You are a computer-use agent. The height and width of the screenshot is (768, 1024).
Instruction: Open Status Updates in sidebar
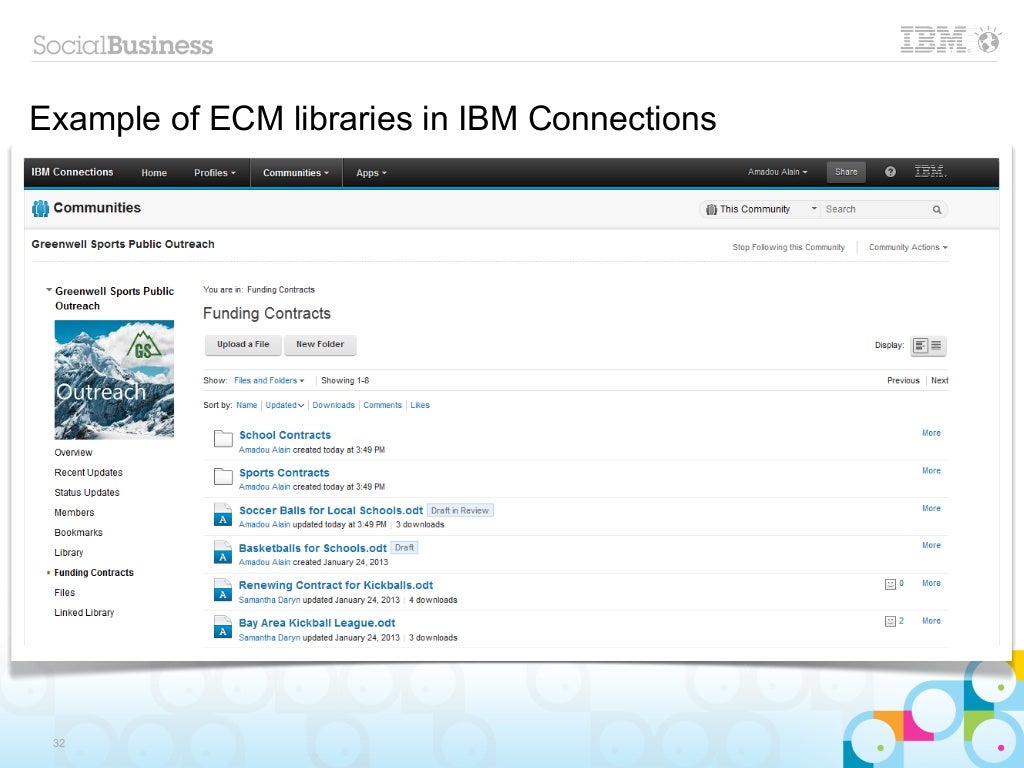[87, 493]
